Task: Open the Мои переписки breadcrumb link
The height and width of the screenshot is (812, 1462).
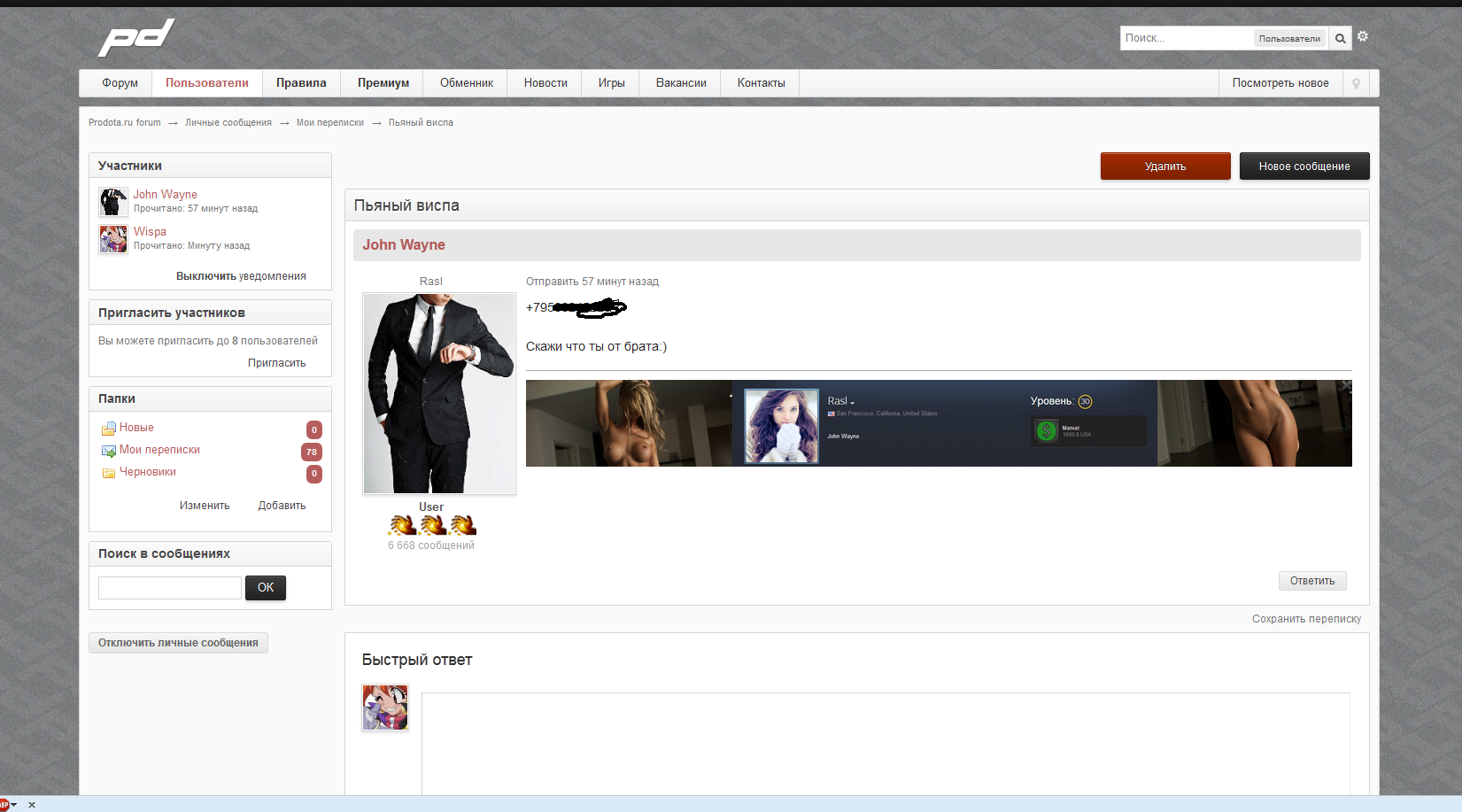Action: pyautogui.click(x=330, y=123)
